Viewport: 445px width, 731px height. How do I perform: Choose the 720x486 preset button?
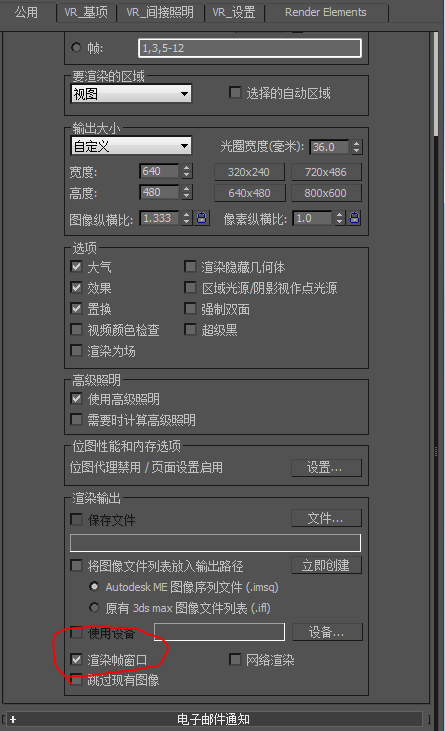[x=326, y=172]
